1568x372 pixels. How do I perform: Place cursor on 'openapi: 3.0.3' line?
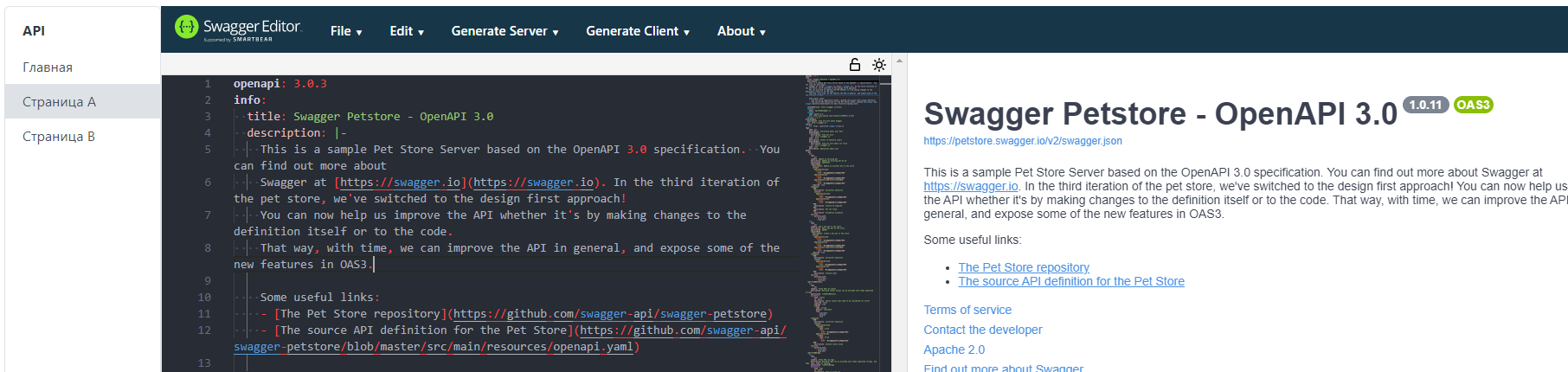tap(280, 84)
